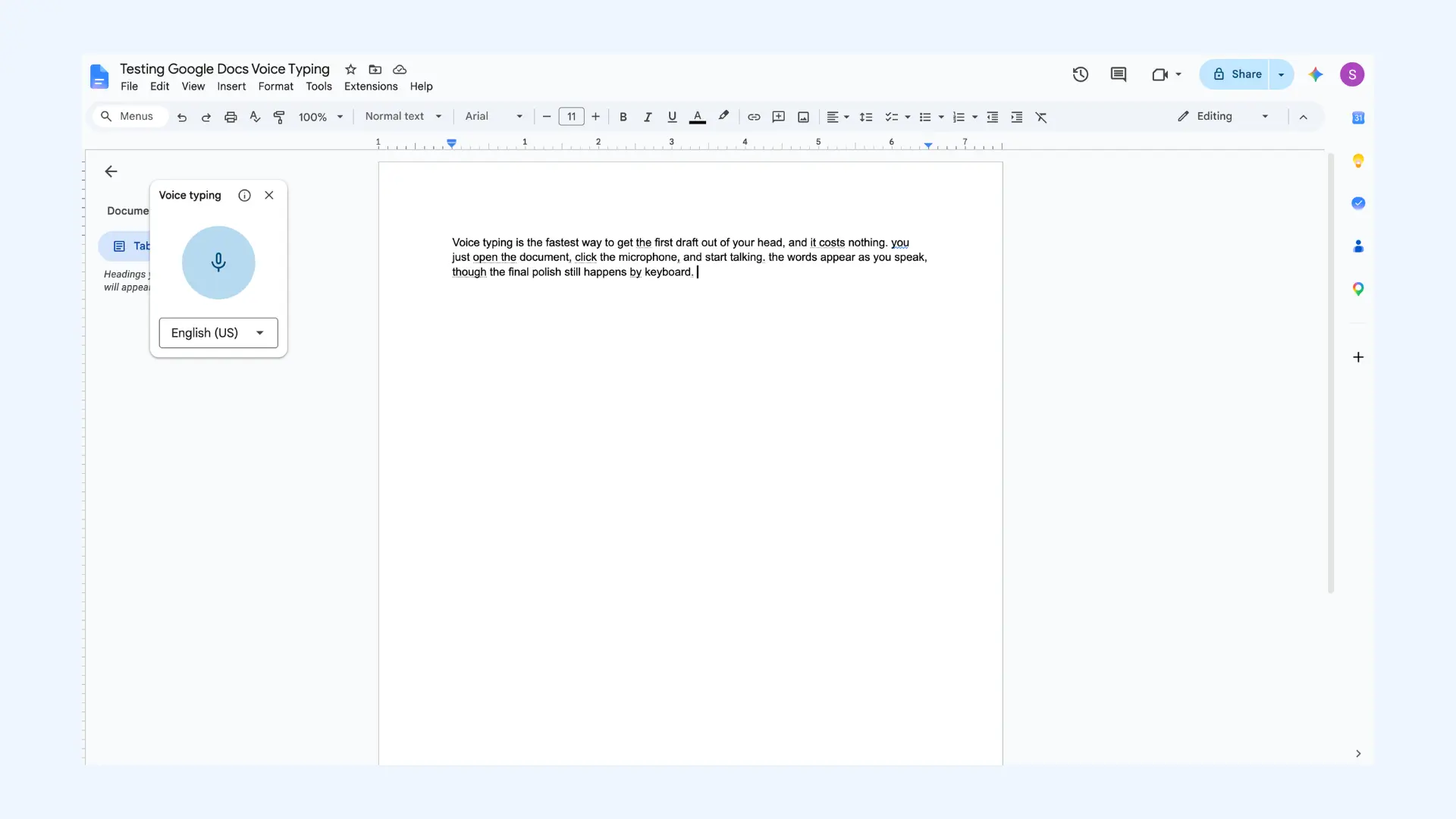This screenshot has height=819, width=1456.
Task: Open the text alignment dropdown
Action: pyautogui.click(x=837, y=117)
